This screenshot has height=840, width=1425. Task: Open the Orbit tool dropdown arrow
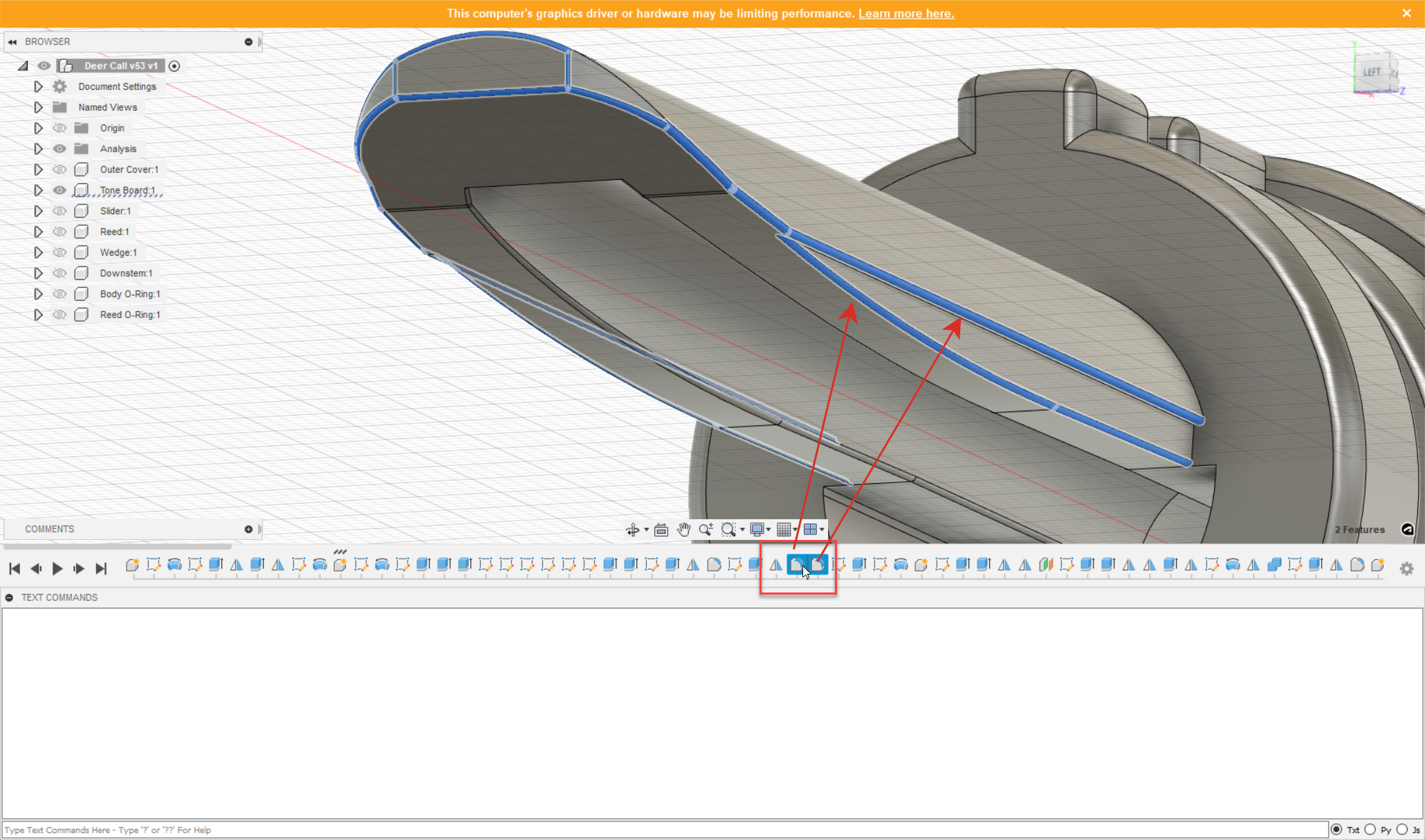click(646, 530)
